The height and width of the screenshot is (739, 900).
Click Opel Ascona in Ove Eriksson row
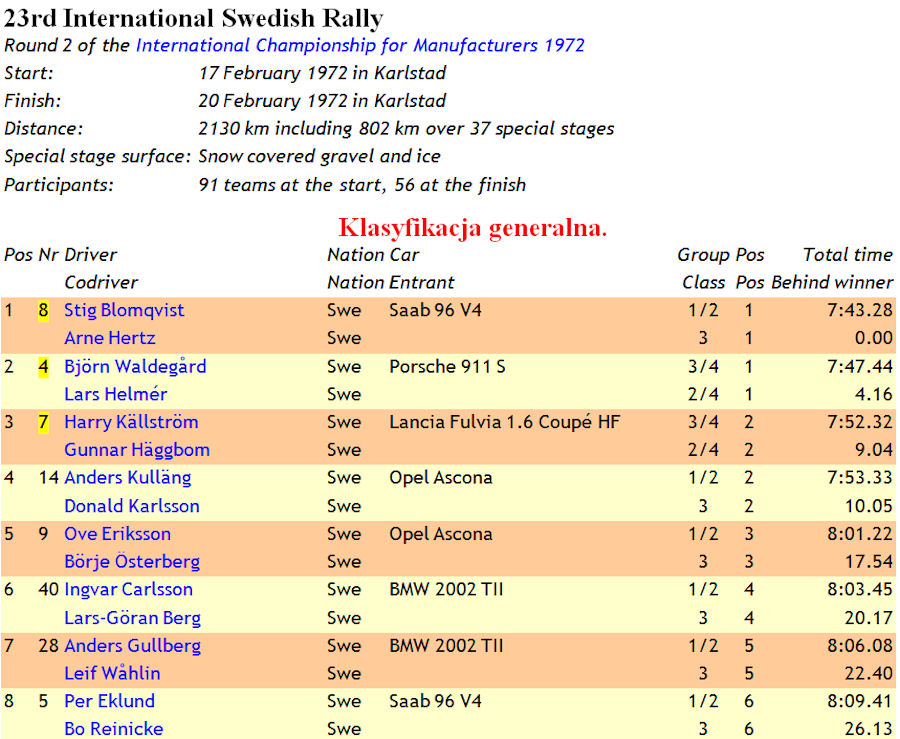coord(441,534)
